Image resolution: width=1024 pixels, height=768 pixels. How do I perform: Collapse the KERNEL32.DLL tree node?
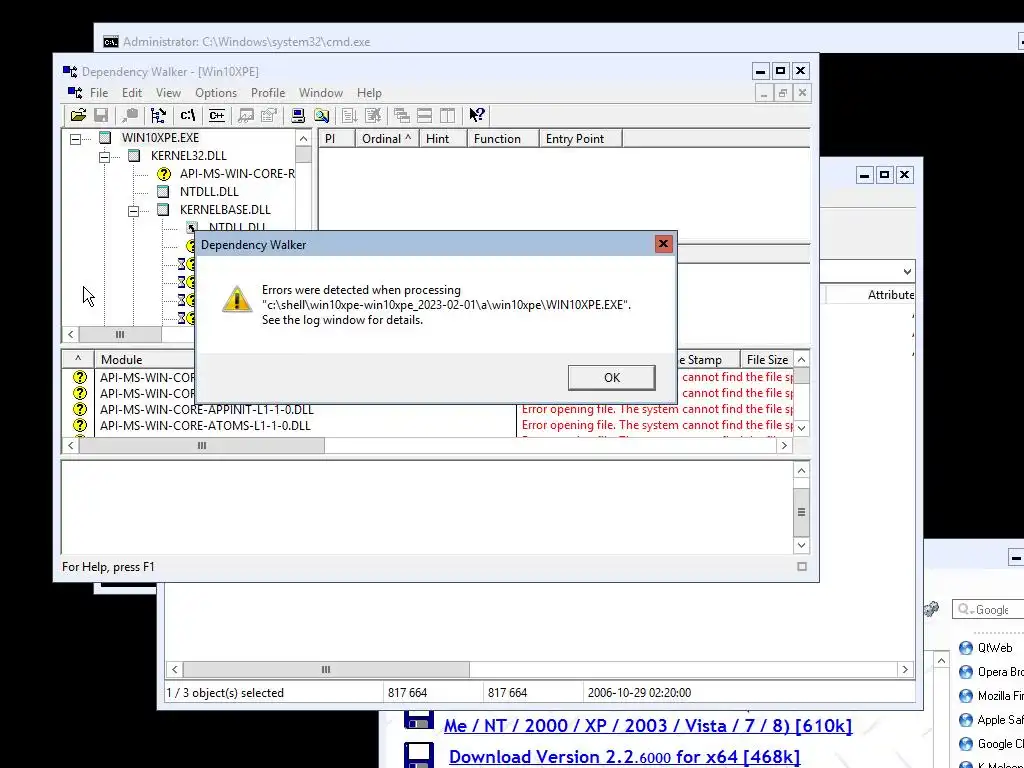[104, 157]
